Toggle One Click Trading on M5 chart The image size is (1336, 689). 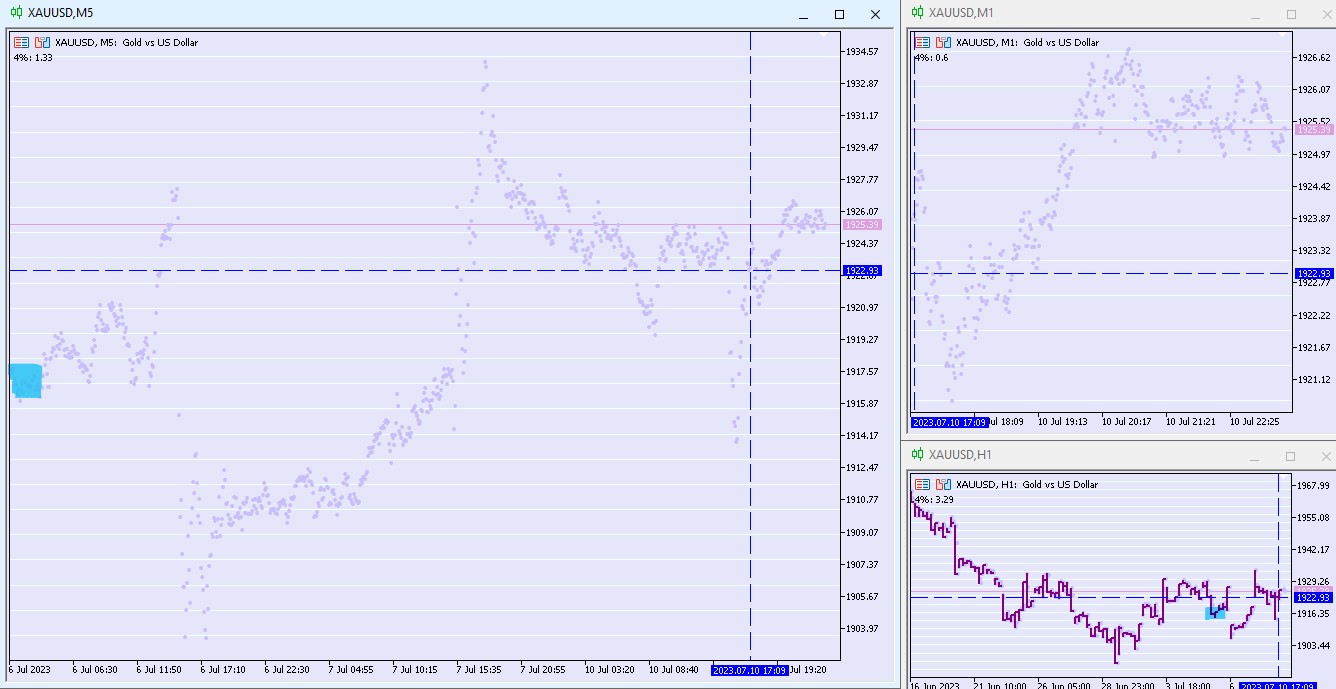click(x=21, y=43)
